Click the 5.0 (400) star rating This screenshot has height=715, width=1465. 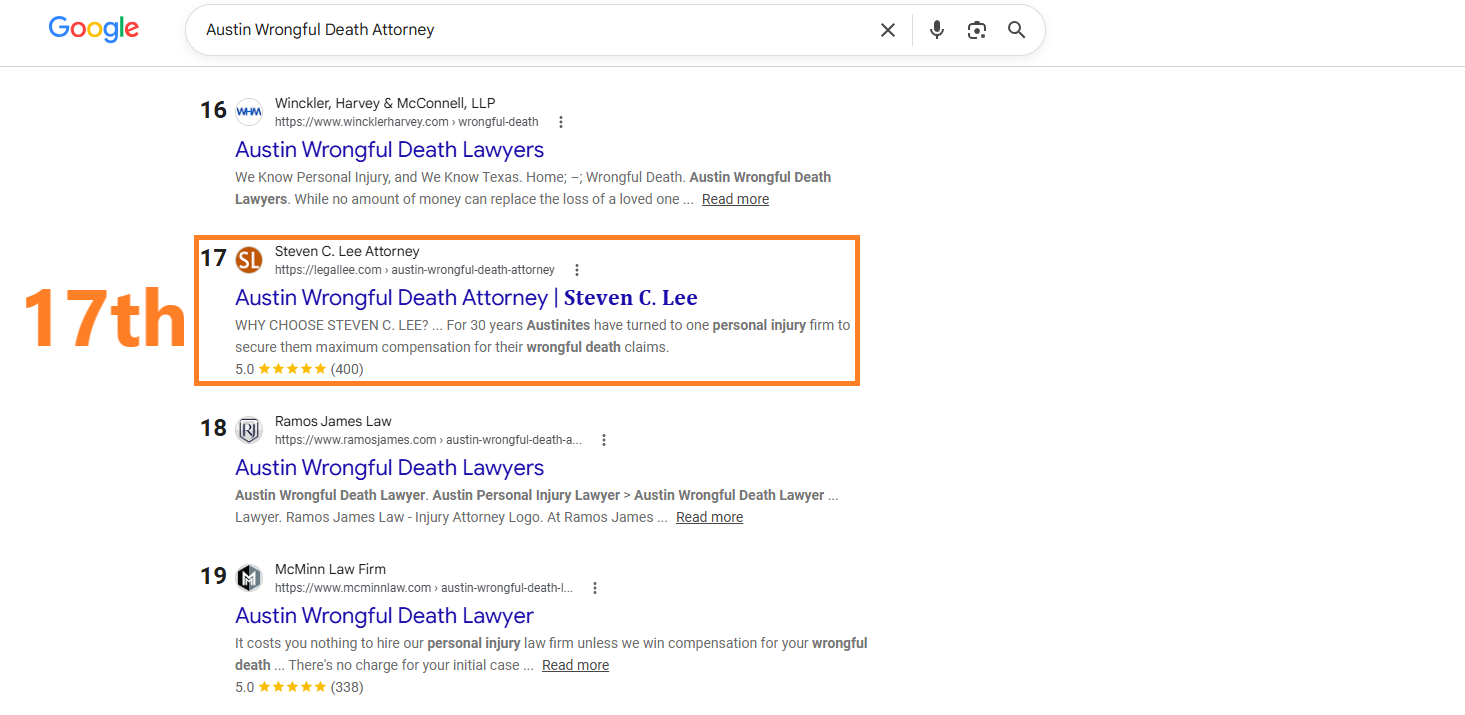click(x=299, y=369)
